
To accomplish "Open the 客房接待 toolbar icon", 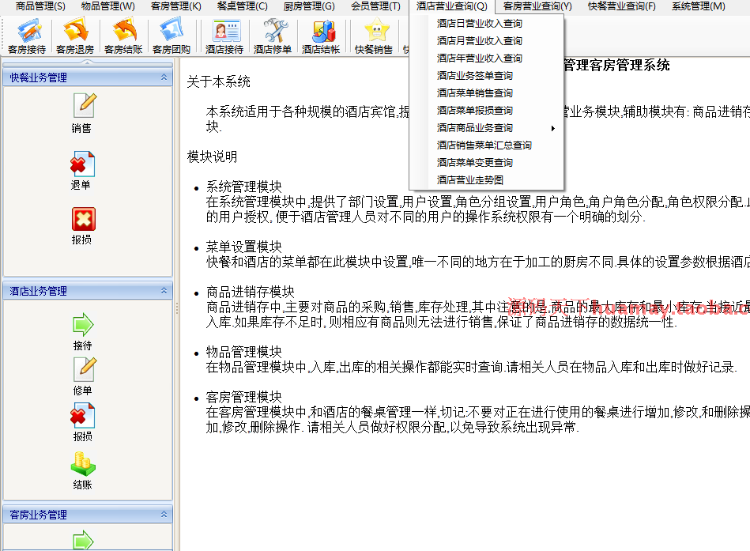I will (27, 36).
